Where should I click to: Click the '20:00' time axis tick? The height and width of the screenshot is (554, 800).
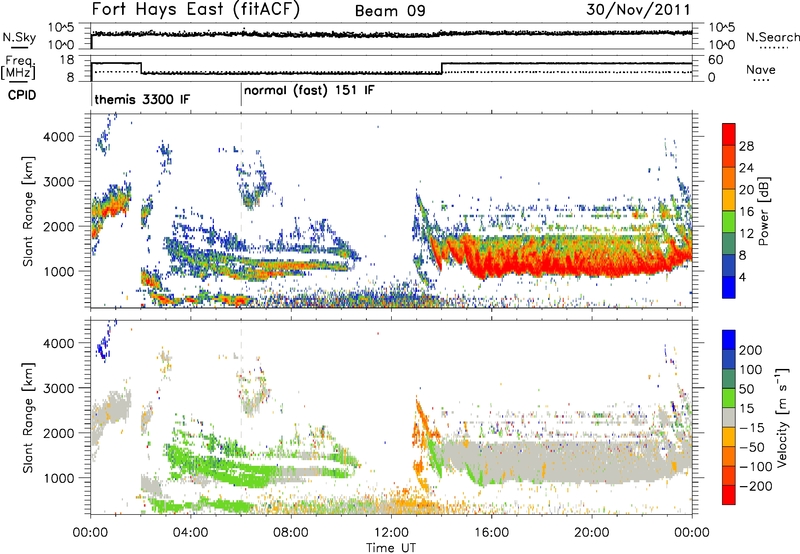click(x=592, y=533)
